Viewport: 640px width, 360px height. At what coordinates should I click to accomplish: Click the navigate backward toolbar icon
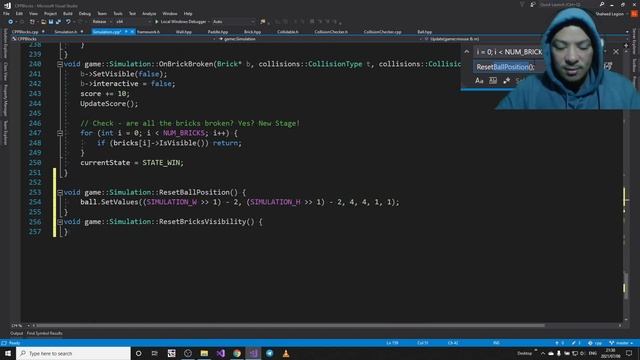[11, 22]
